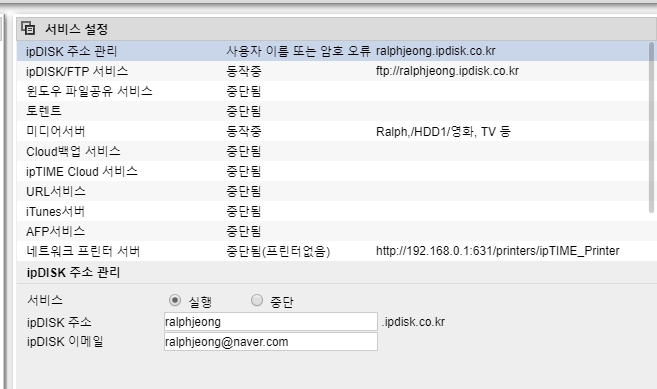Image resolution: width=657 pixels, height=389 pixels.
Task: Click the 서비스 설정 panel icon
Action: click(x=28, y=29)
